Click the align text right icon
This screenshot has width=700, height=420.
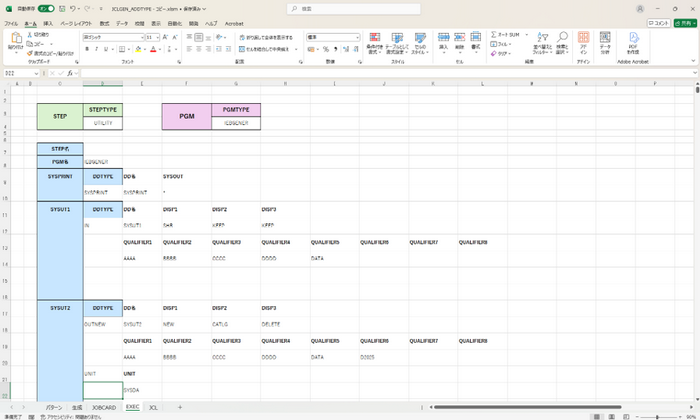pos(208,49)
